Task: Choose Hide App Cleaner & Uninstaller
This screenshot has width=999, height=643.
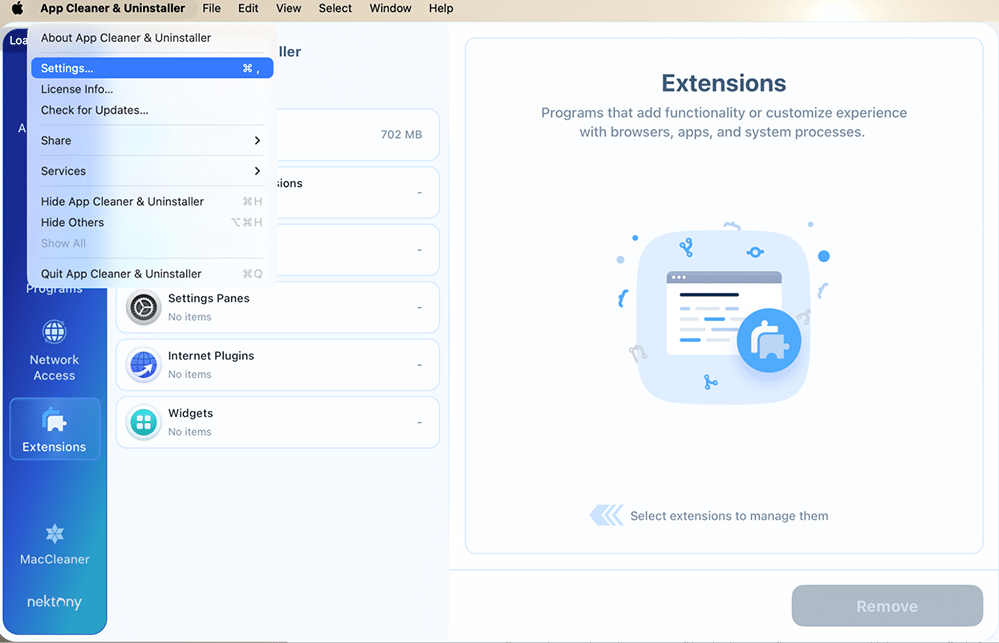Action: 152,201
